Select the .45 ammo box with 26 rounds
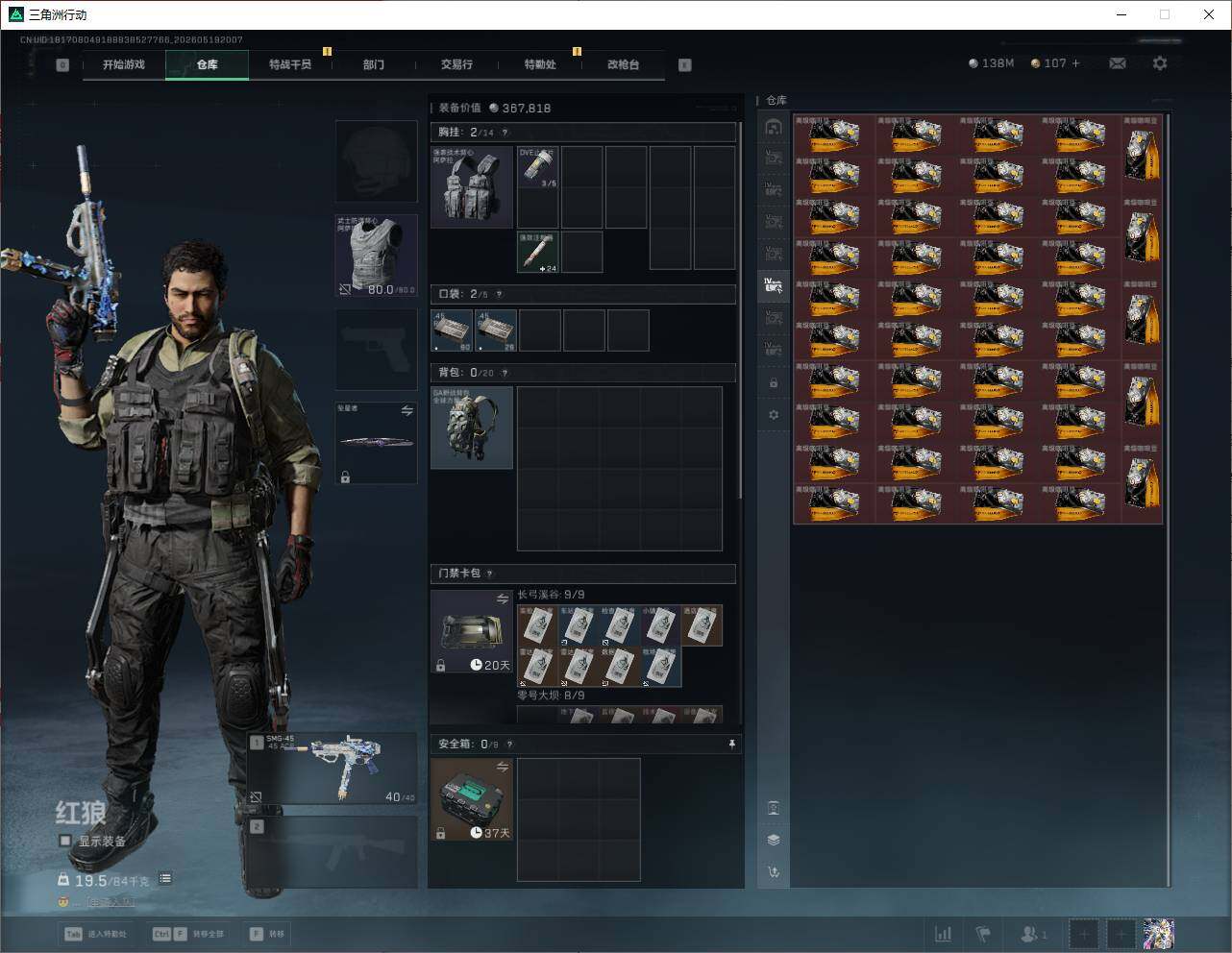The image size is (1232, 953). coord(497,330)
